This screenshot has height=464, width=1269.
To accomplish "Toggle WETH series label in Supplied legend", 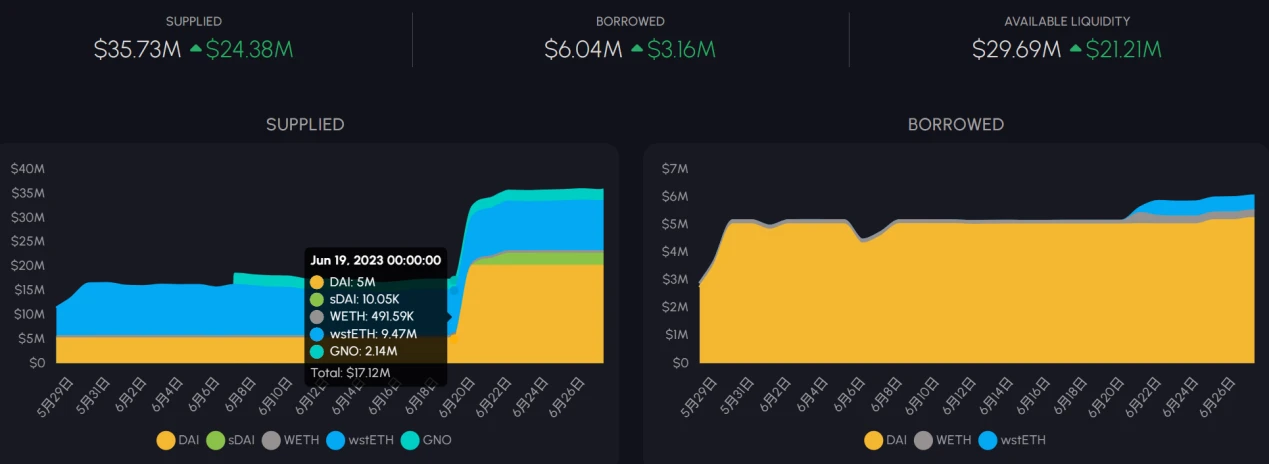I will pyautogui.click(x=304, y=440).
